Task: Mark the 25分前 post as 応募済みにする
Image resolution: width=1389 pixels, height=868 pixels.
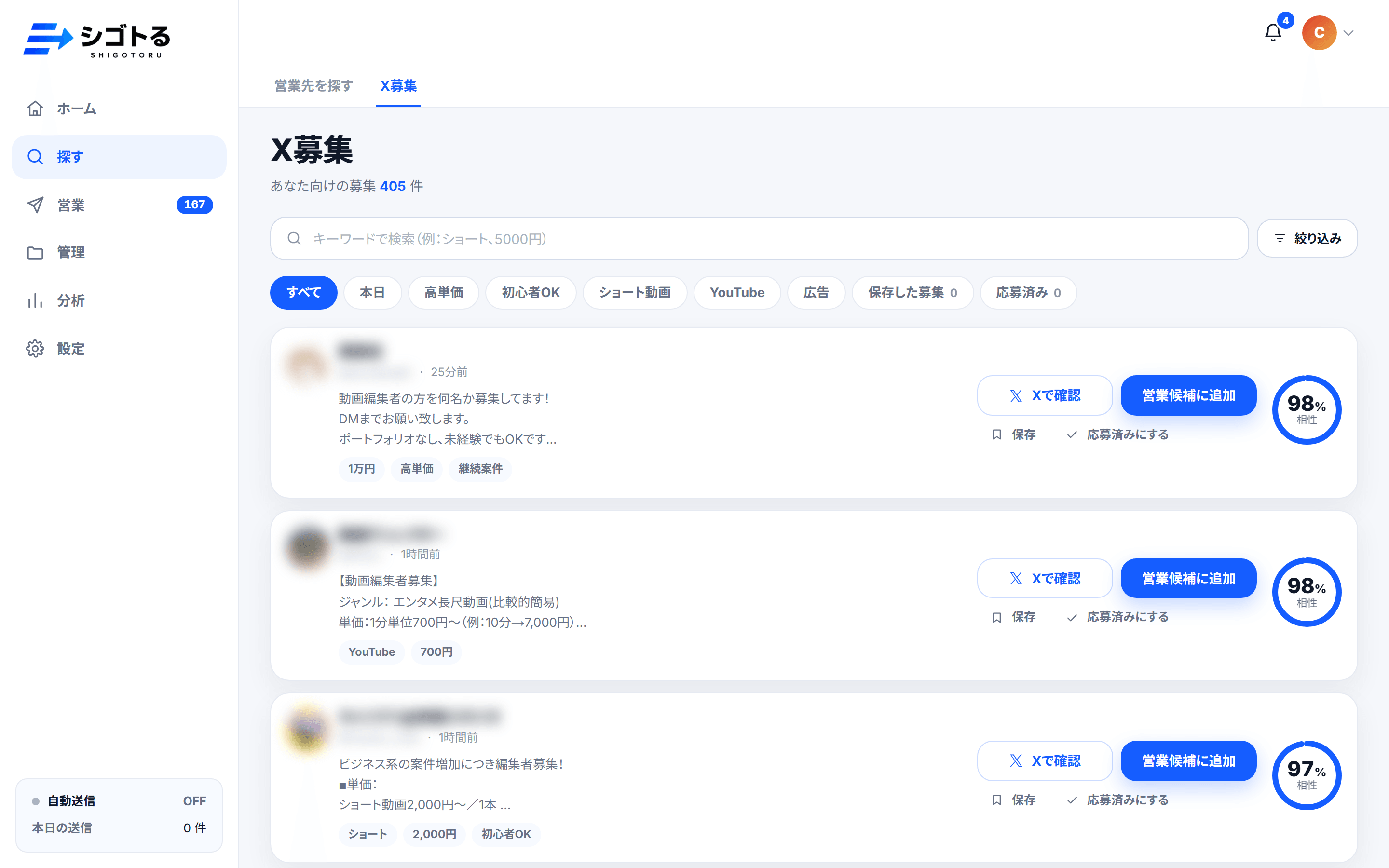Action: (x=1117, y=434)
